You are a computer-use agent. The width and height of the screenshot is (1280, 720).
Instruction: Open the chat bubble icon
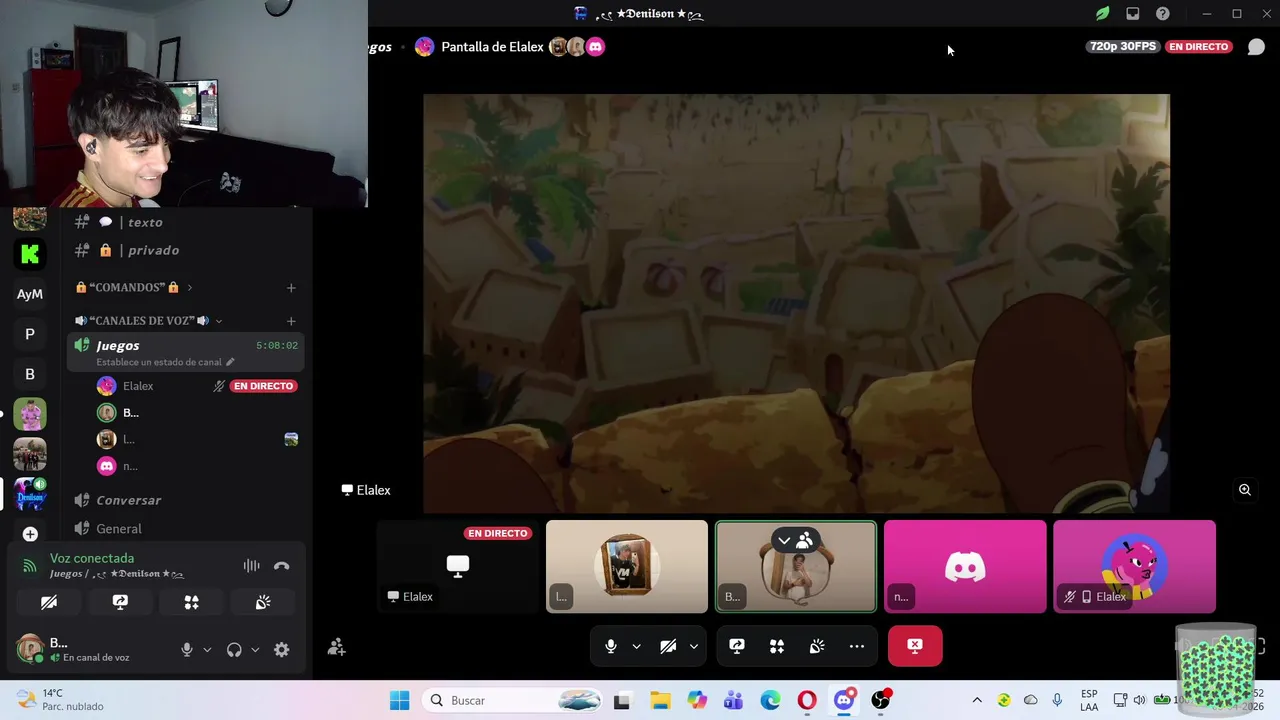point(1256,47)
